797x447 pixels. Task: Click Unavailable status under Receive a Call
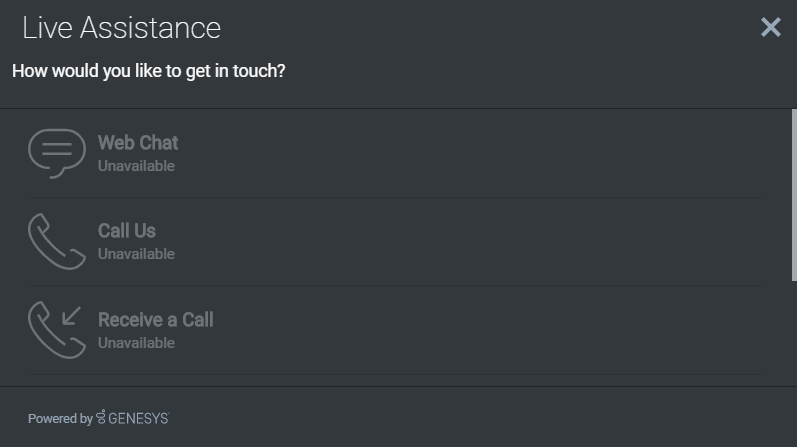[x=136, y=343]
